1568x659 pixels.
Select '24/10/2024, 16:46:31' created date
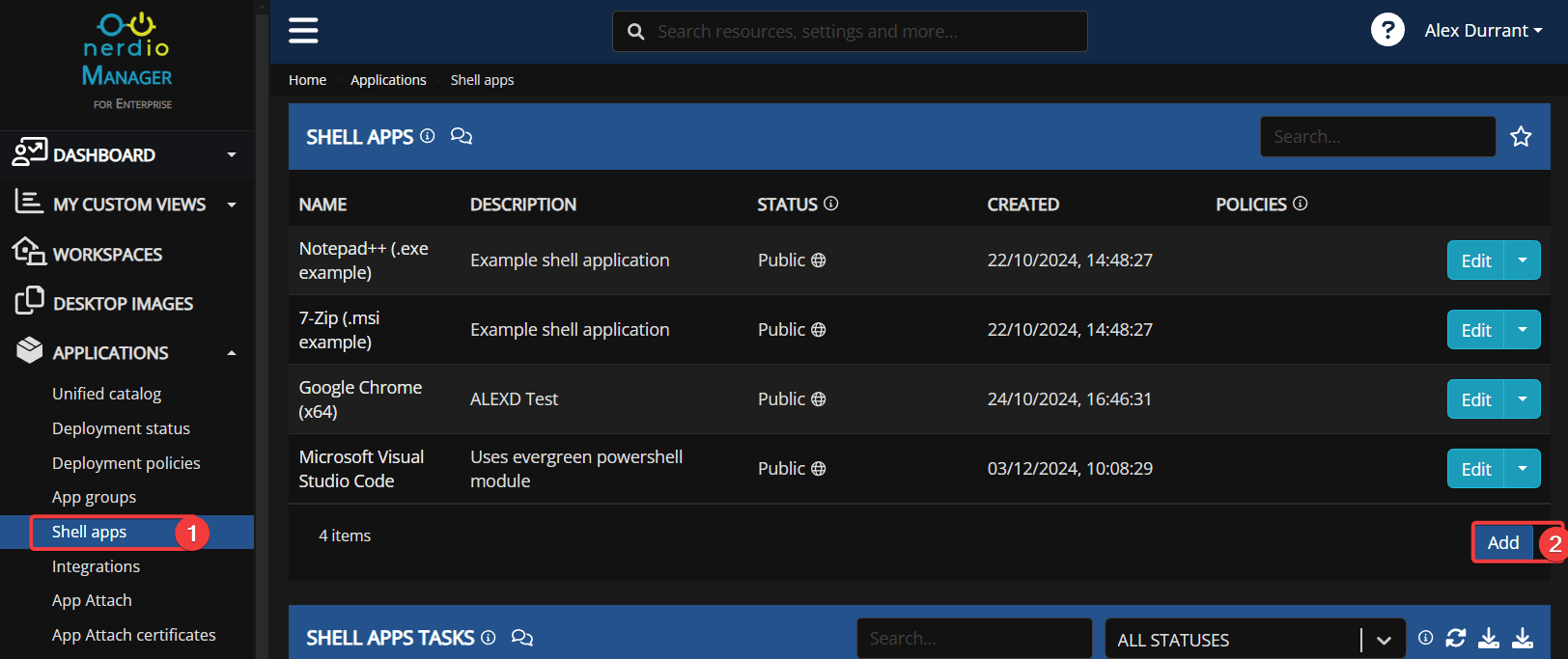(x=1070, y=399)
